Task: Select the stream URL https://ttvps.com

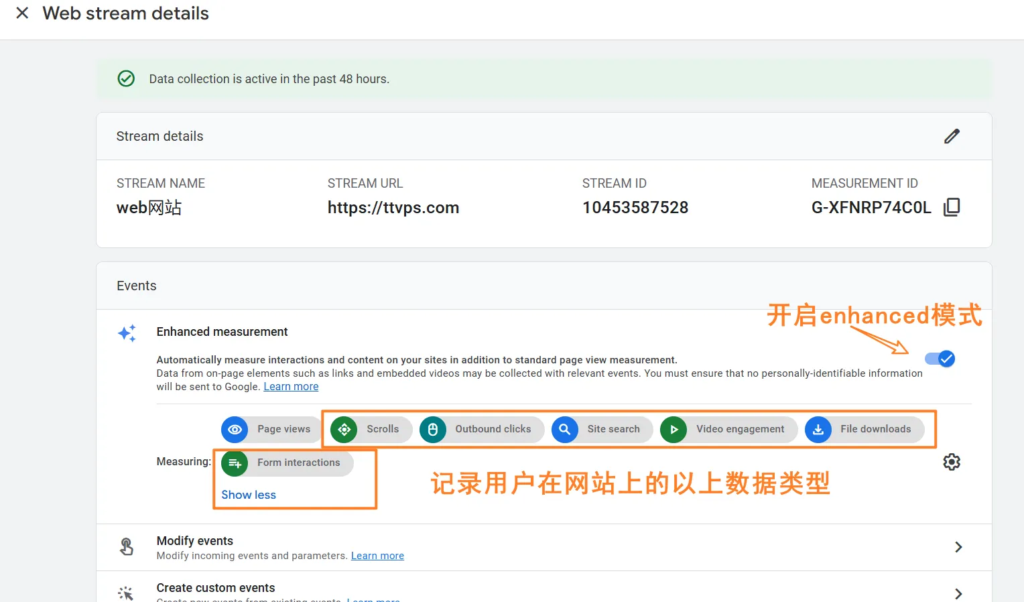Action: [x=393, y=208]
